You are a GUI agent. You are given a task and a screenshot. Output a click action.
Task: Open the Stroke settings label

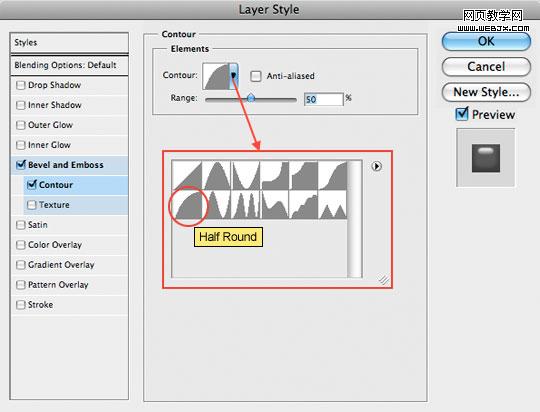40,305
